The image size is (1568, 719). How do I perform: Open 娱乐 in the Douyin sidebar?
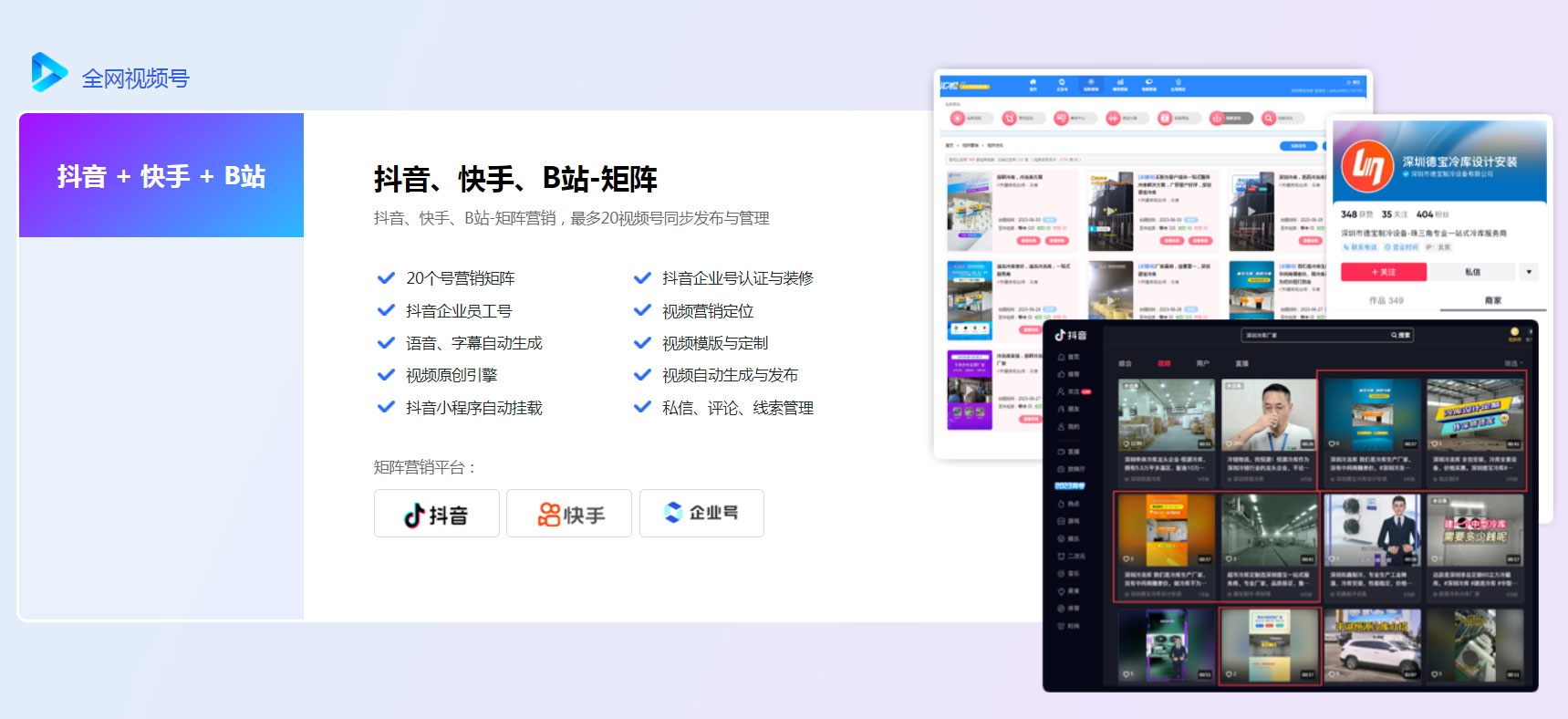[1068, 538]
